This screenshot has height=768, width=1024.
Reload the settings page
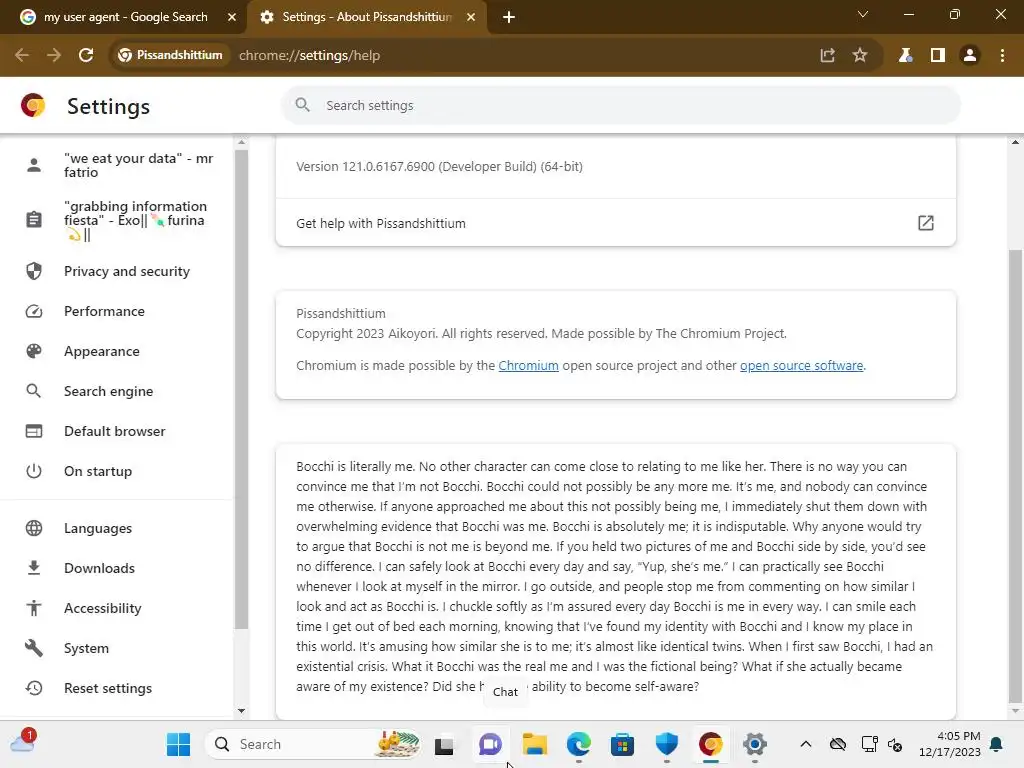click(86, 56)
